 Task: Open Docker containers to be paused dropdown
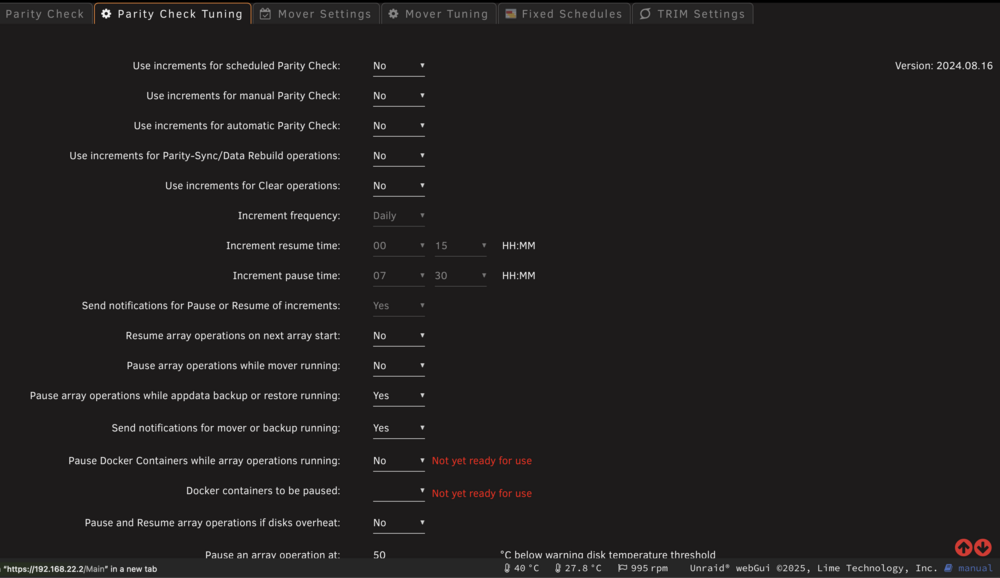click(399, 491)
